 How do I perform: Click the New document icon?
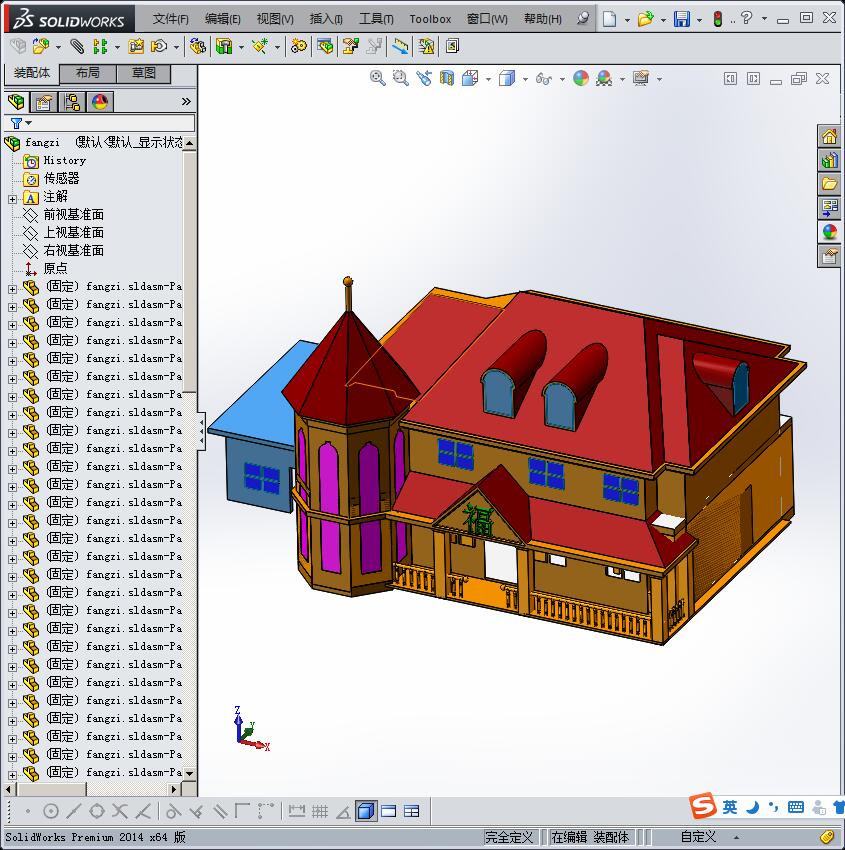[x=609, y=19]
